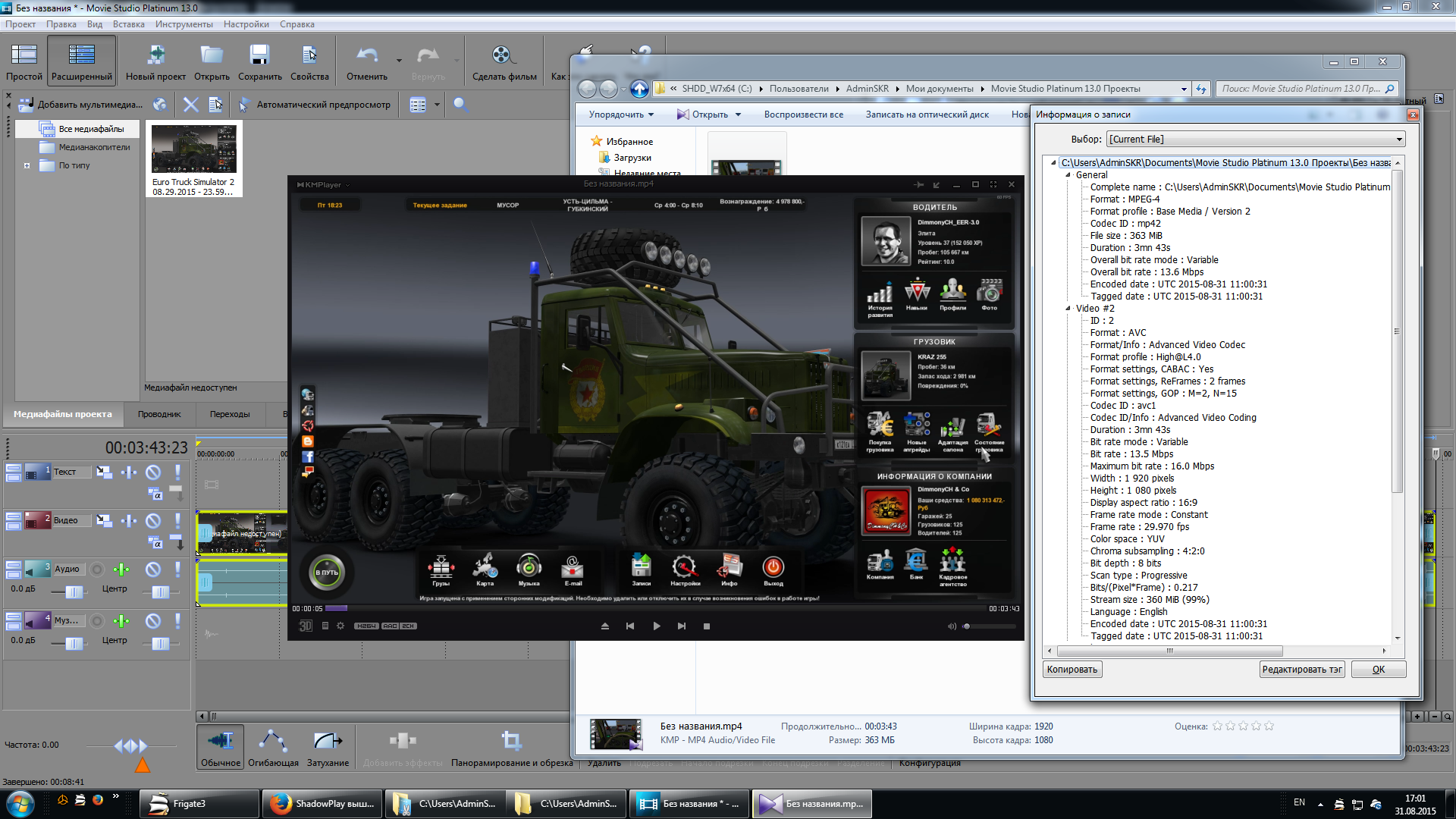Open KMPlayer settings gear icon
The width and height of the screenshot is (1456, 819).
[340, 626]
